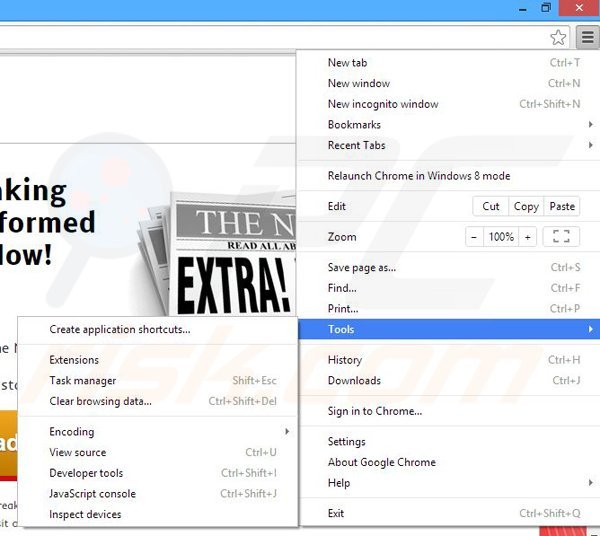Open Extensions from Tools submenu
The height and width of the screenshot is (536, 600).
tap(158, 360)
